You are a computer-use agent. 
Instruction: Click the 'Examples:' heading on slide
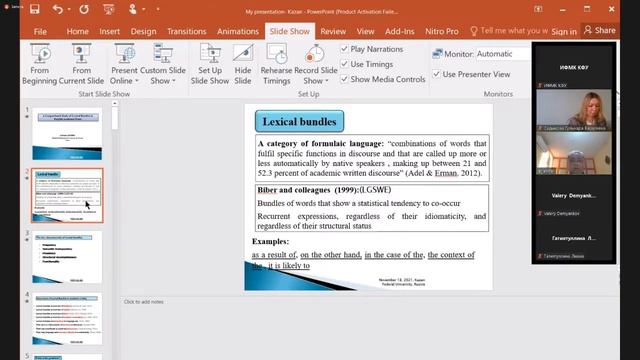270,242
